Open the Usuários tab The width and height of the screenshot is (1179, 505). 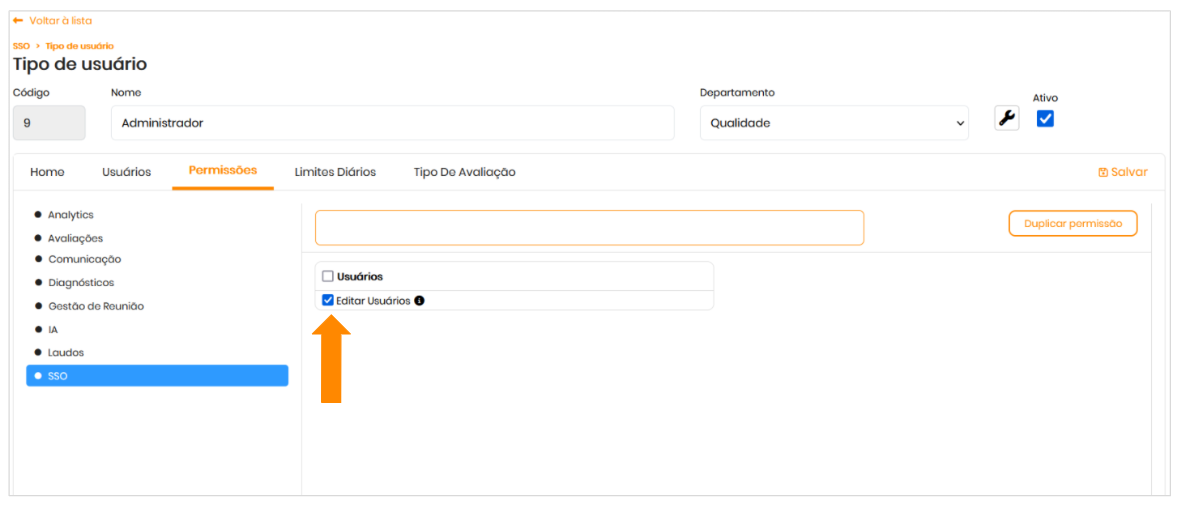[x=126, y=172]
